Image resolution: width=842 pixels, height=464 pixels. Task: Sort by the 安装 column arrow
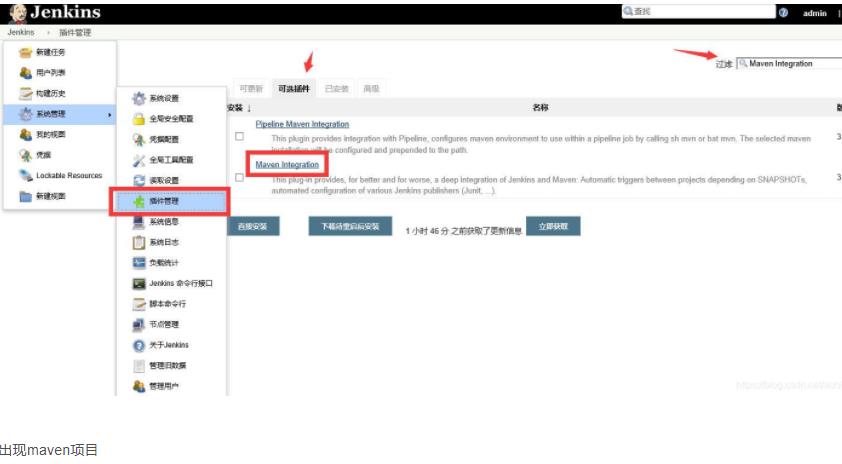coord(249,108)
